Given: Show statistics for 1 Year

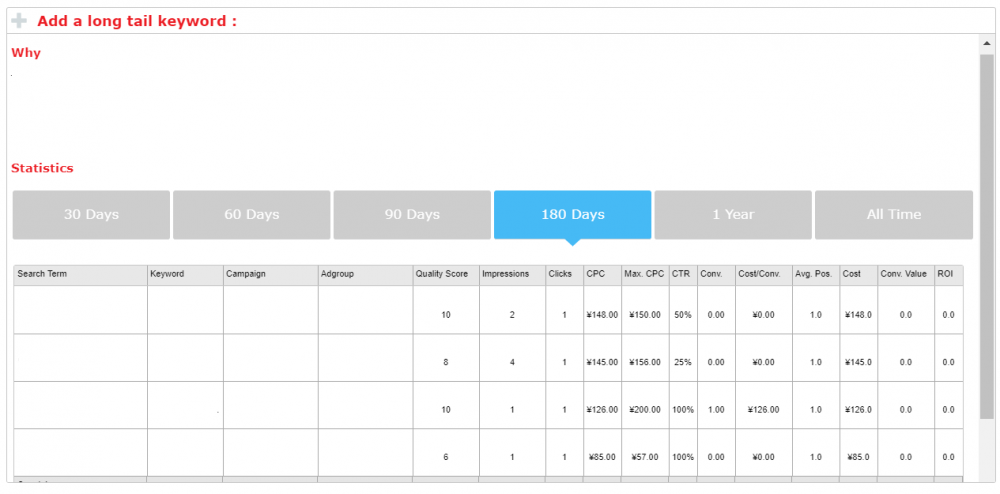Looking at the screenshot, I should click(733, 215).
